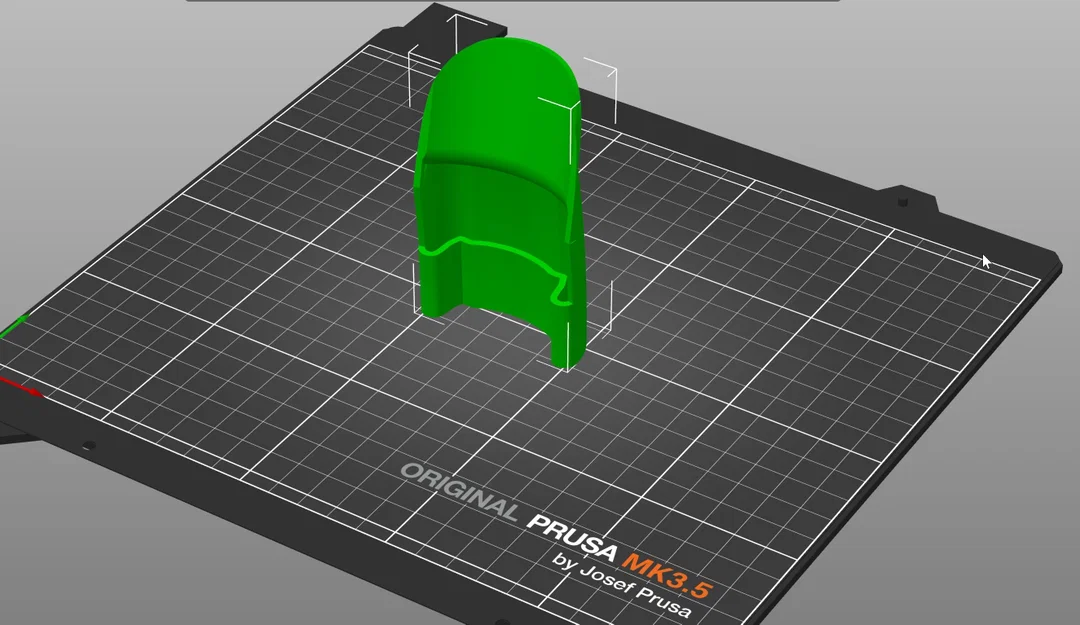Click the thin gray bar at window top

click(512, 1)
